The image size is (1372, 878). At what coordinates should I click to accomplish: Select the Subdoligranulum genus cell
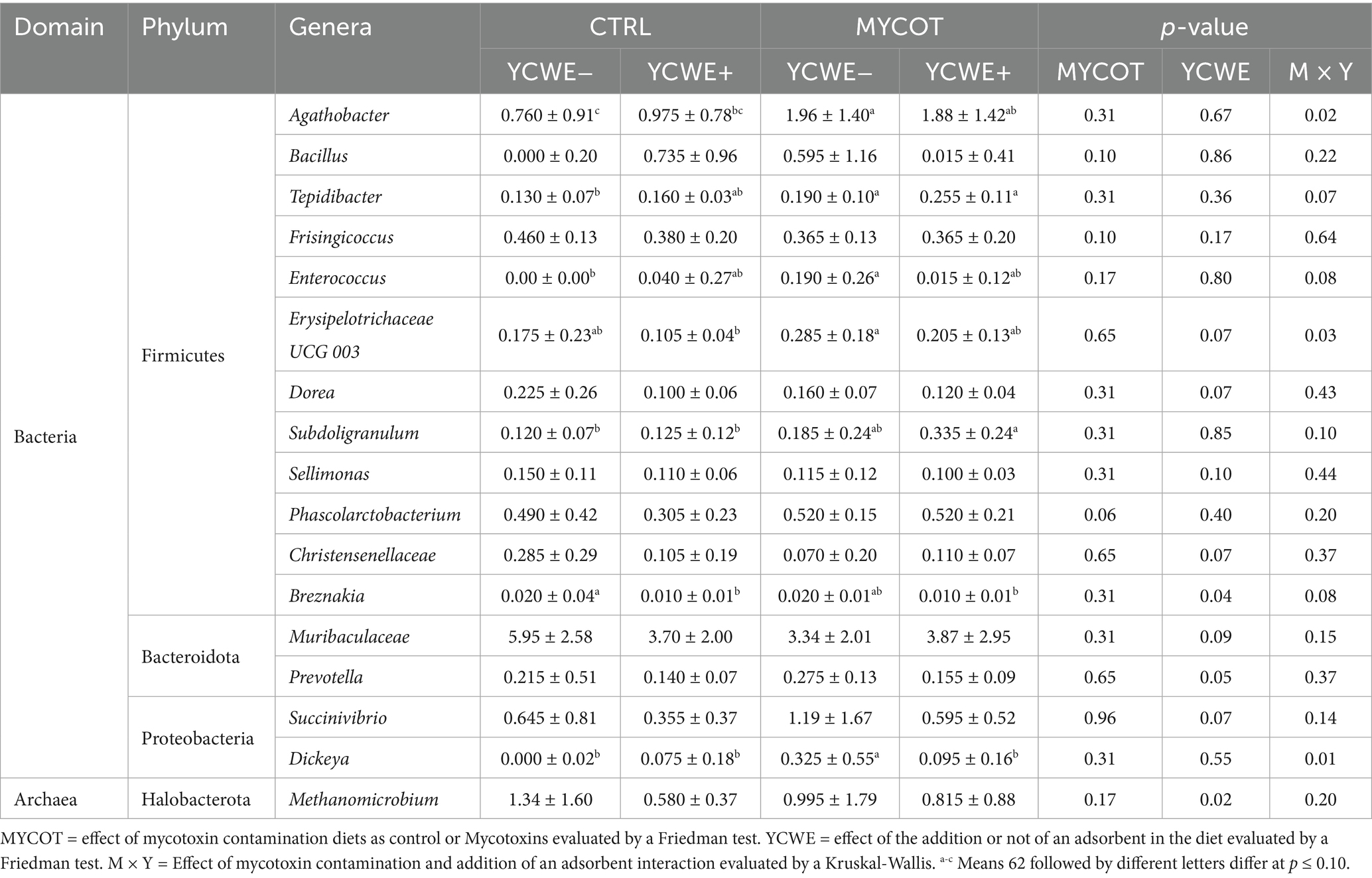[354, 434]
